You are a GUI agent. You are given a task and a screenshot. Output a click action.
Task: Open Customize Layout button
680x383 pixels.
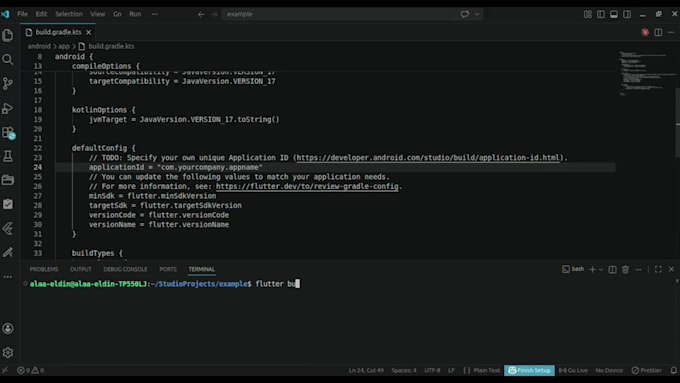tap(588, 14)
